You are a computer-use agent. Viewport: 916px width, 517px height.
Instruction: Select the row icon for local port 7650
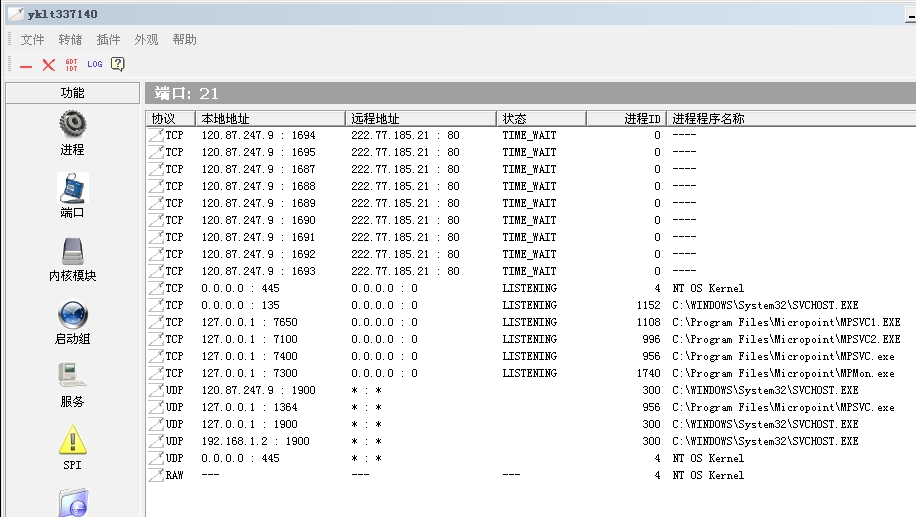point(155,322)
